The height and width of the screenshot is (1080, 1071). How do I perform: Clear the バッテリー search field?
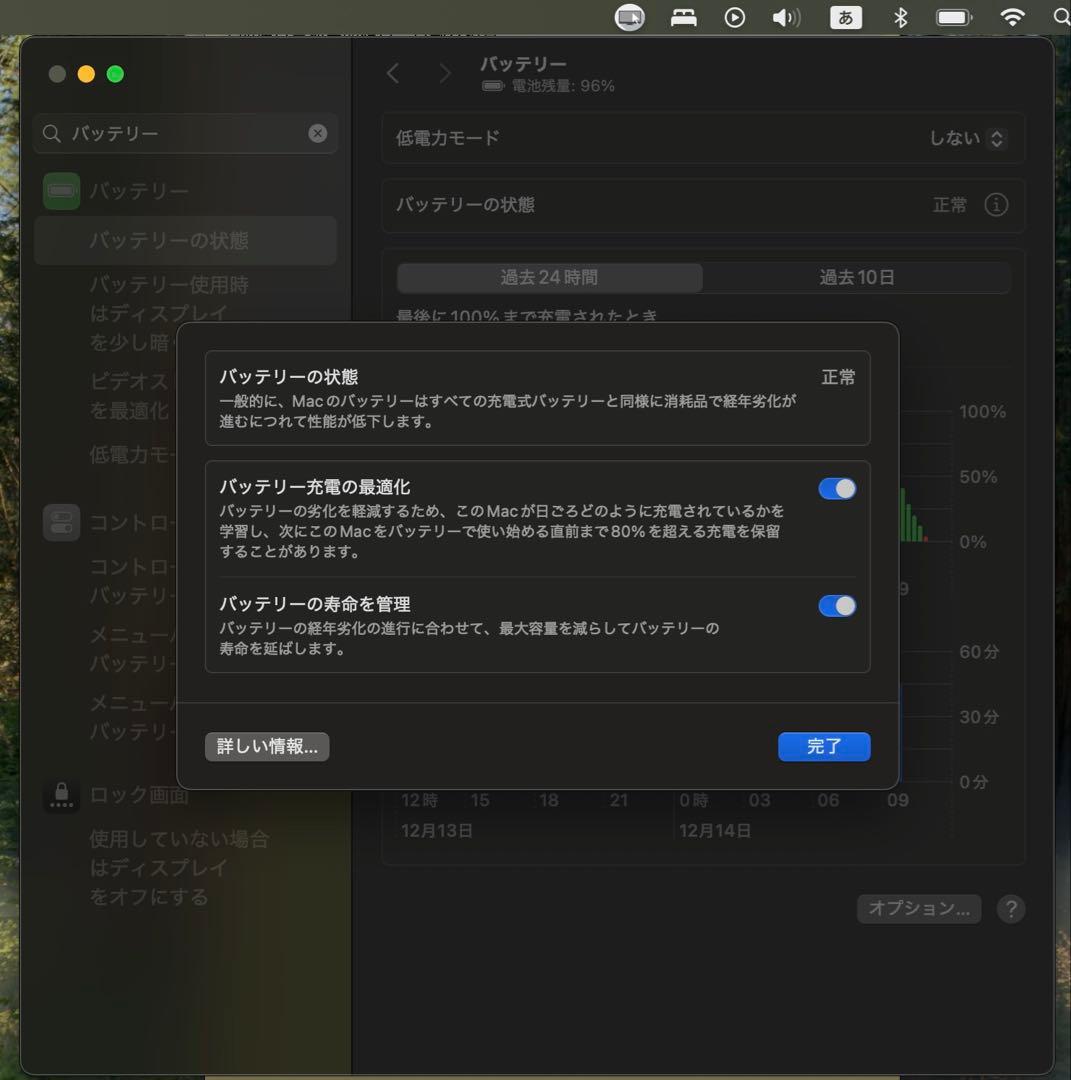tap(318, 133)
